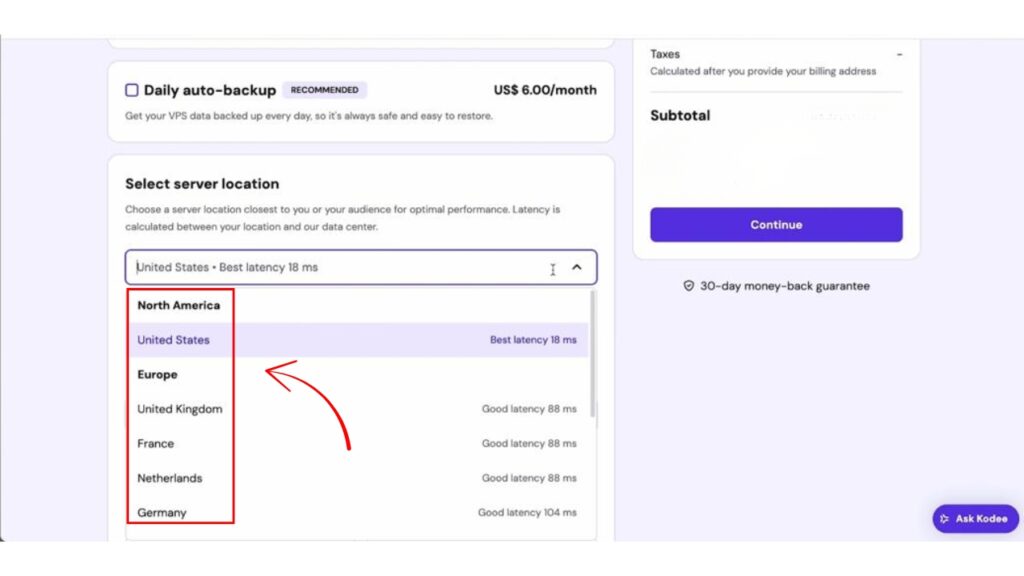The height and width of the screenshot is (576, 1024).
Task: Click the Europe group header
Action: click(x=157, y=374)
